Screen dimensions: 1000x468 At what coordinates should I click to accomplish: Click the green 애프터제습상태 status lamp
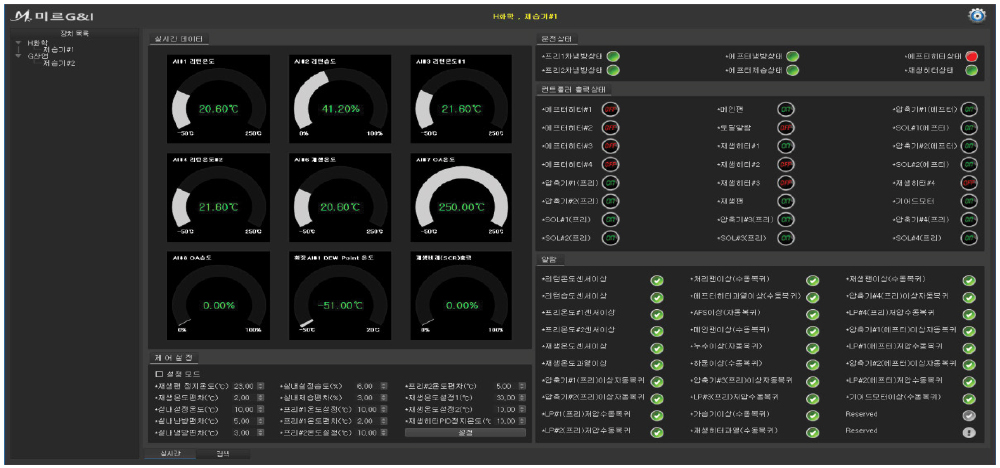[x=792, y=70]
